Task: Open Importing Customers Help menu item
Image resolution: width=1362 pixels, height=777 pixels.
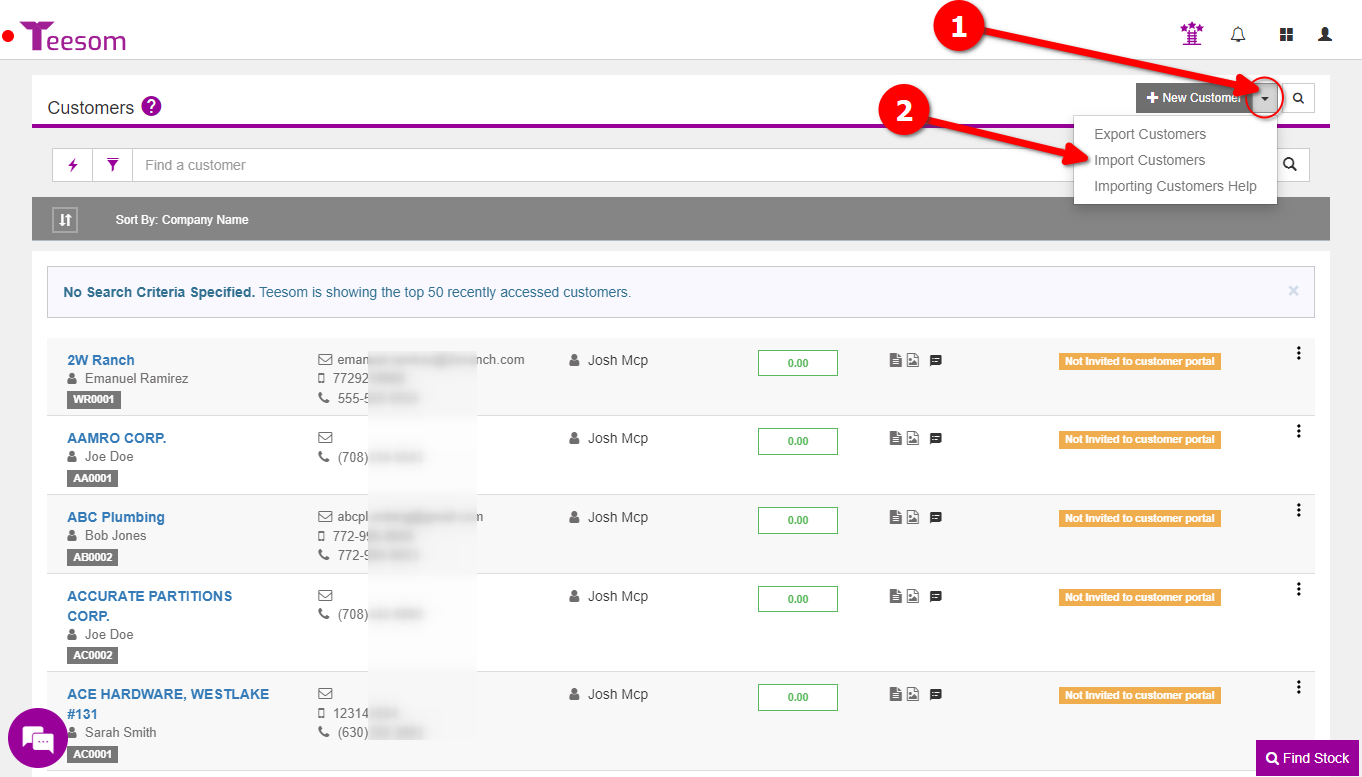Action: coord(1175,186)
